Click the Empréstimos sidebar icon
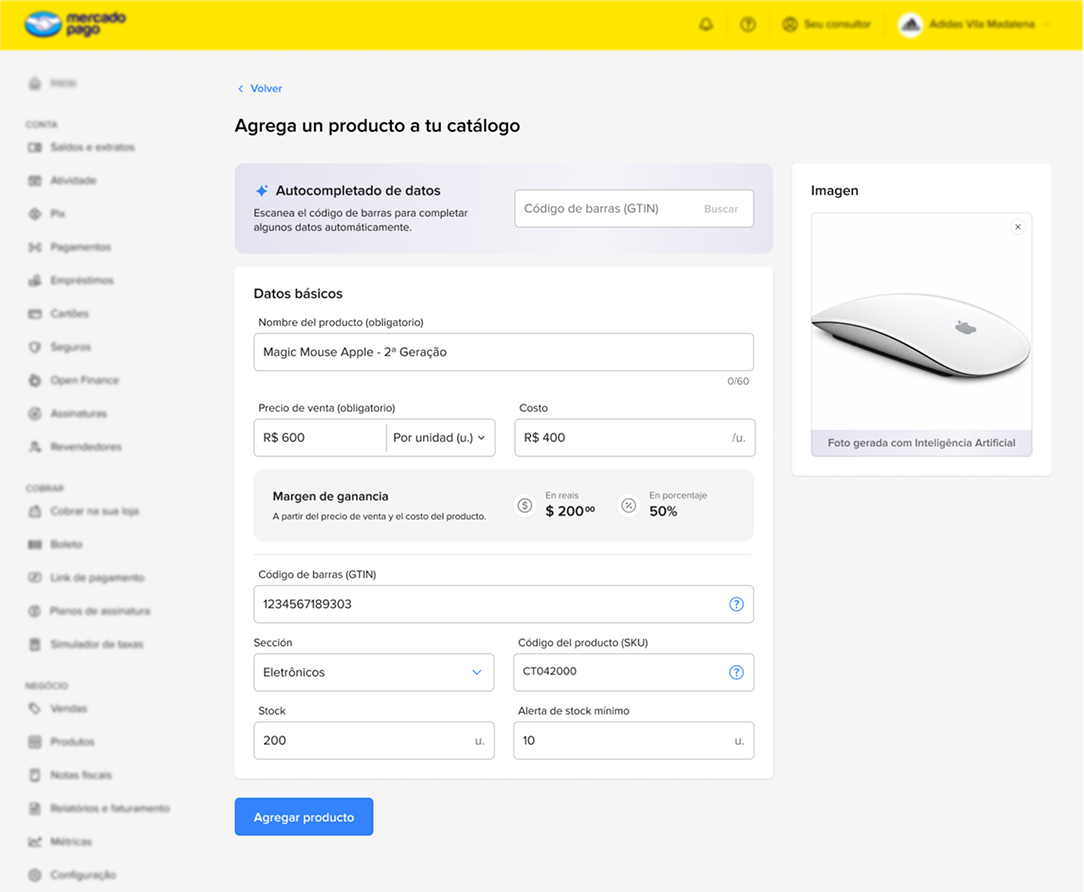The image size is (1084, 892). [x=35, y=280]
